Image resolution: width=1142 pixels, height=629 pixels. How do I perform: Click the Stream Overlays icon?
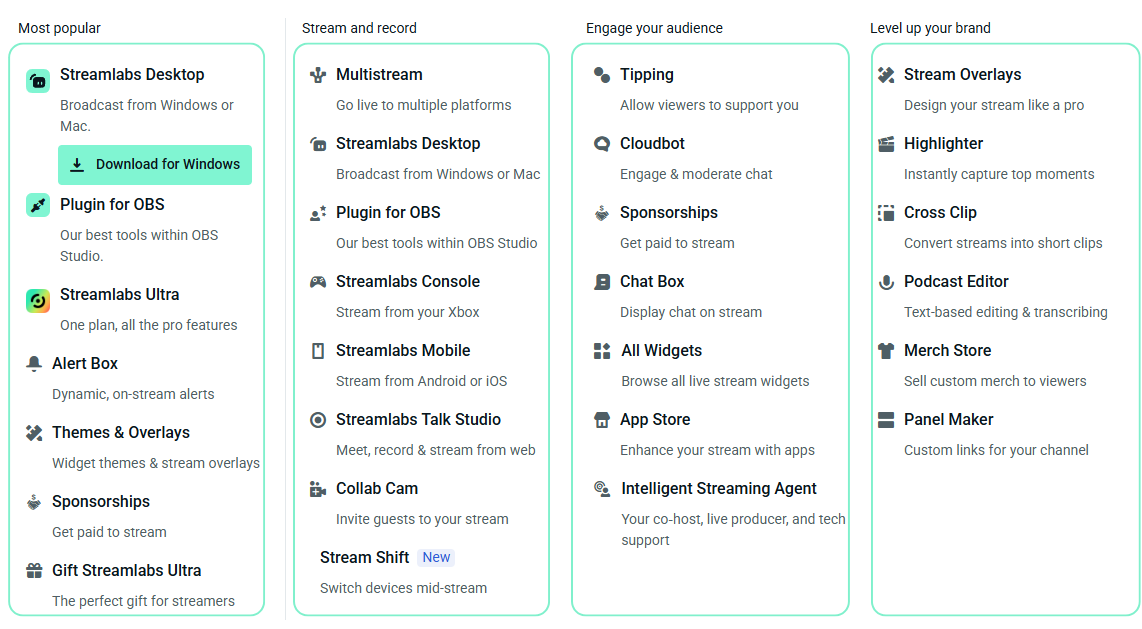point(886,74)
